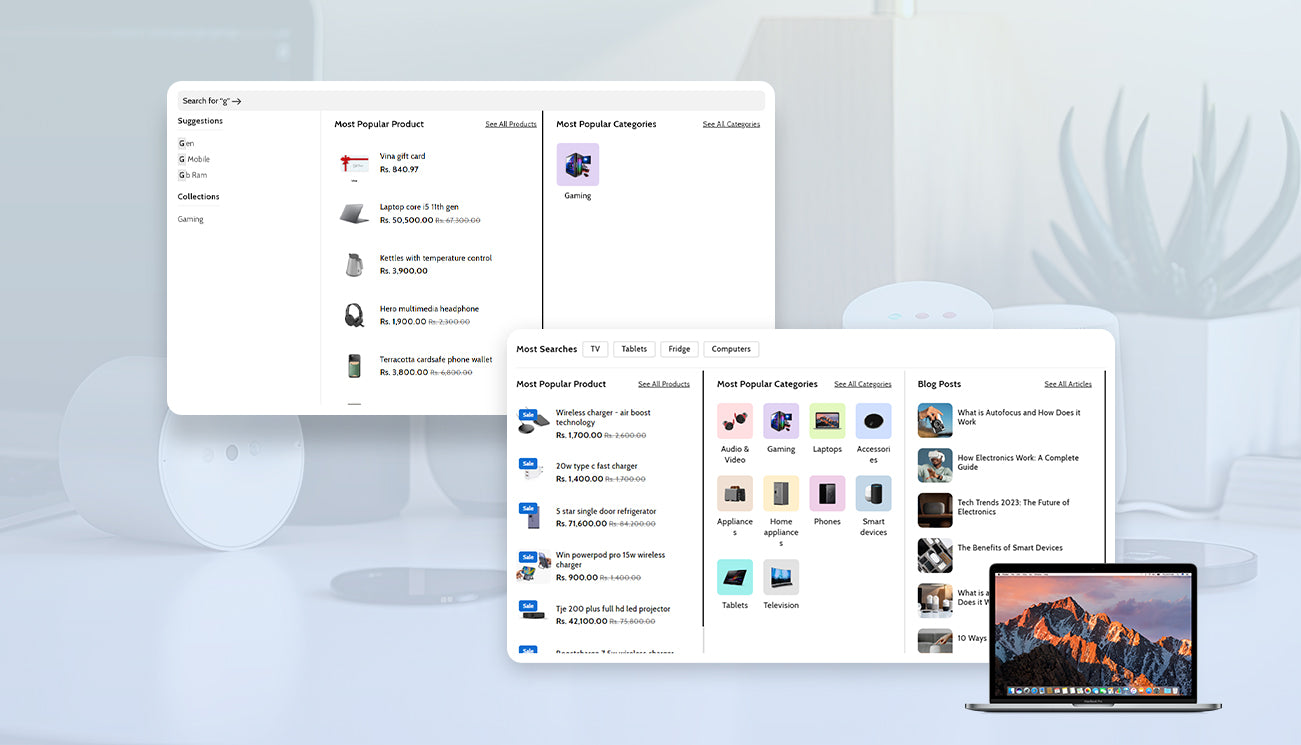Open the Audio & Video category icon
1301x745 pixels.
click(735, 421)
